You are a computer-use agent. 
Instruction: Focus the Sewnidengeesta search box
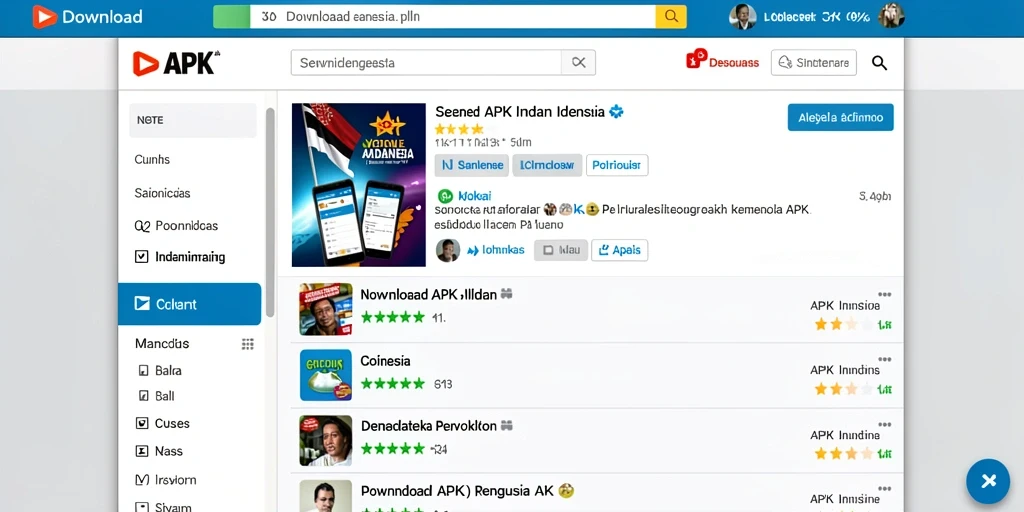click(x=426, y=63)
